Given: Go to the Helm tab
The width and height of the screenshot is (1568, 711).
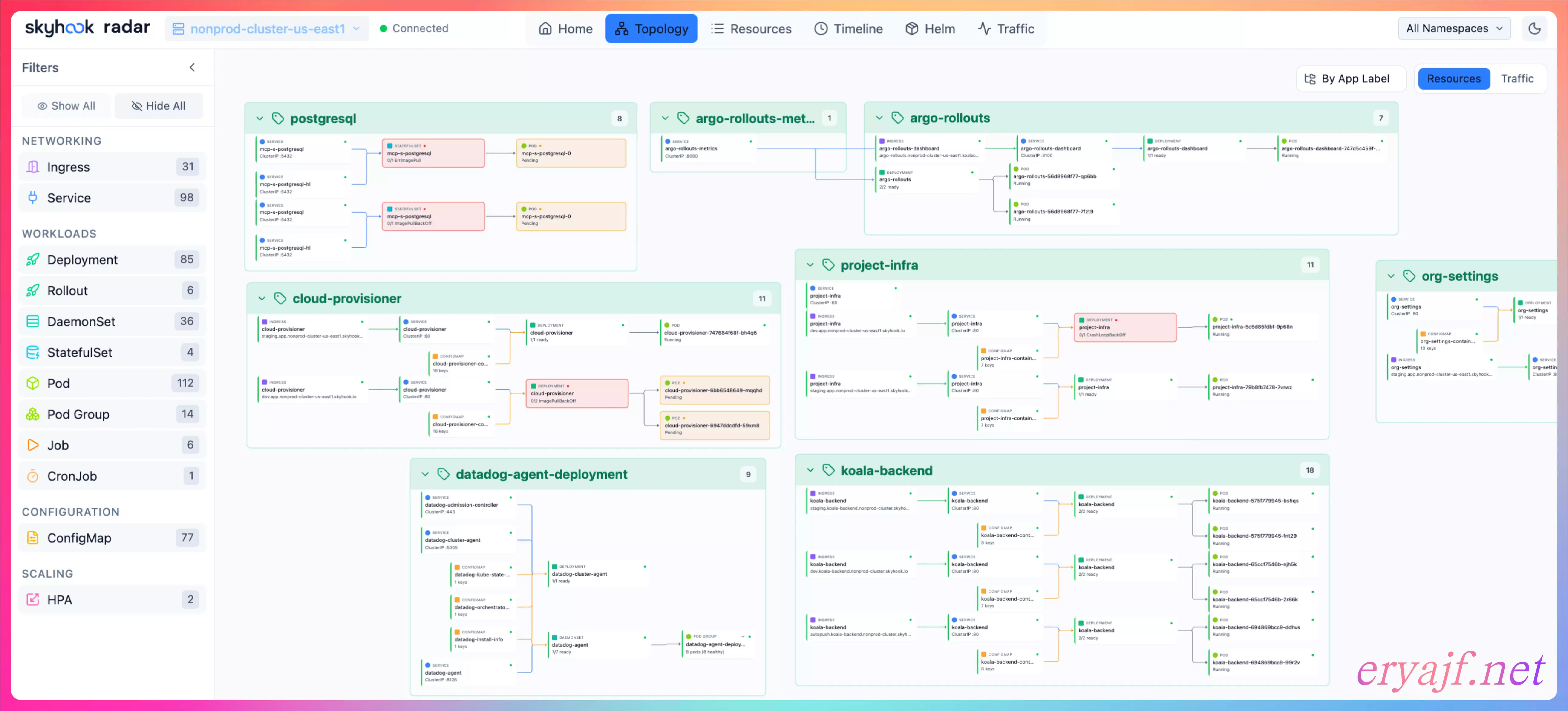Looking at the screenshot, I should (929, 28).
